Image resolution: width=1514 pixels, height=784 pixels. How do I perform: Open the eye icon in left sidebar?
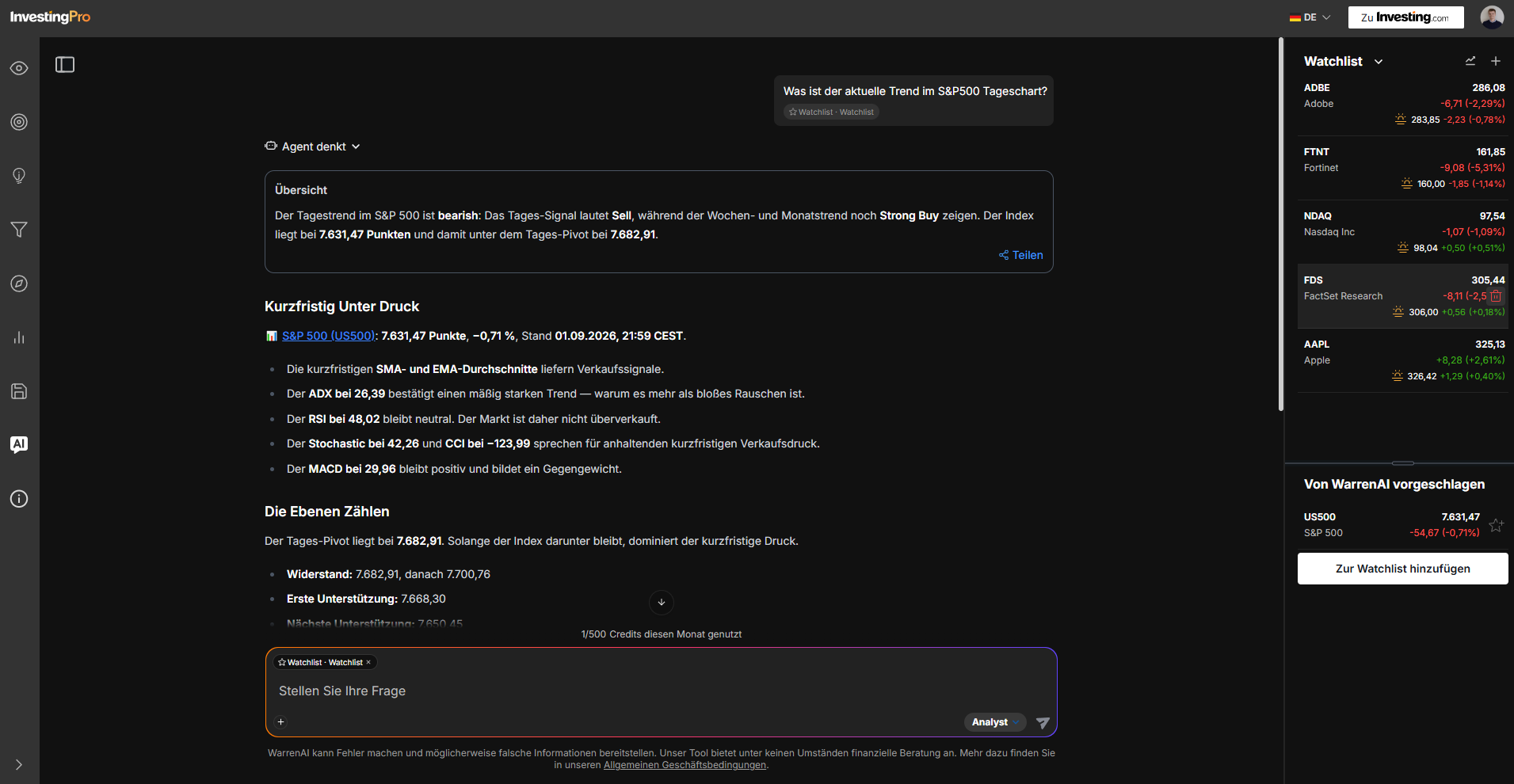pos(19,68)
